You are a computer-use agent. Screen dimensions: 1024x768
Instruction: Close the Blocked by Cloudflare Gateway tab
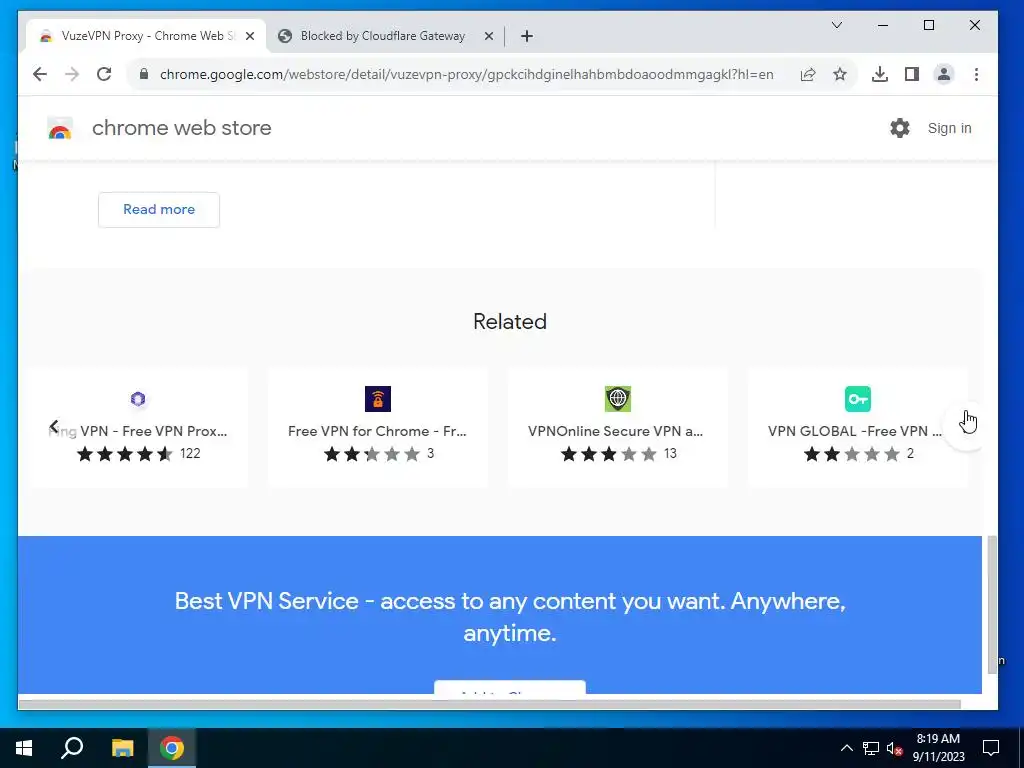point(488,37)
